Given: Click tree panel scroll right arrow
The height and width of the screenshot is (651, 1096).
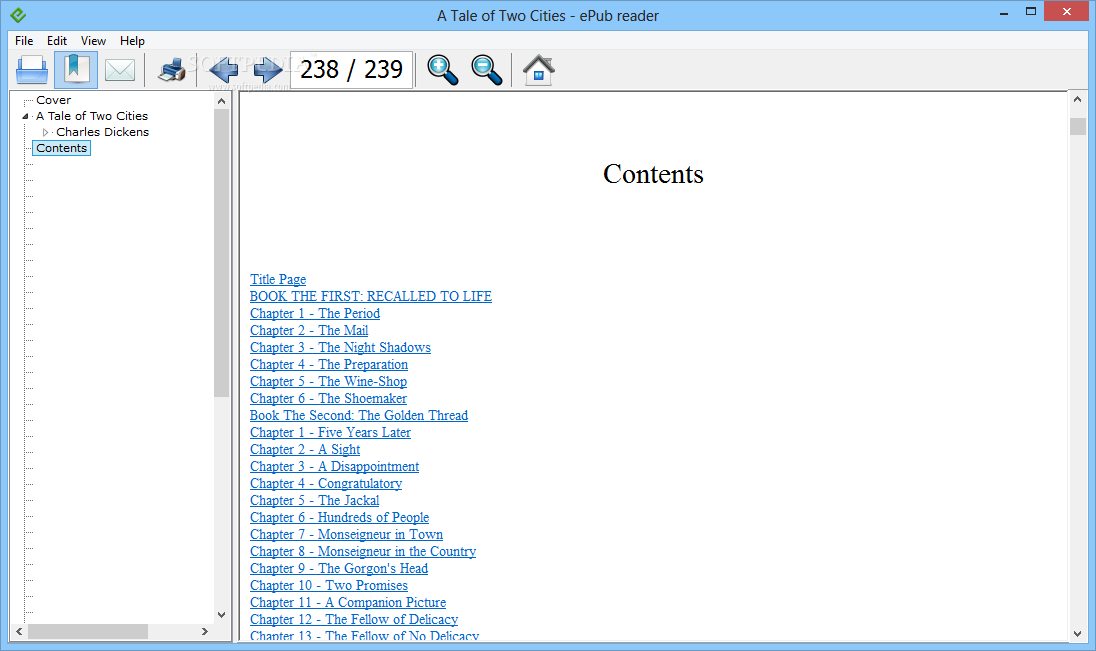Looking at the screenshot, I should pyautogui.click(x=205, y=631).
